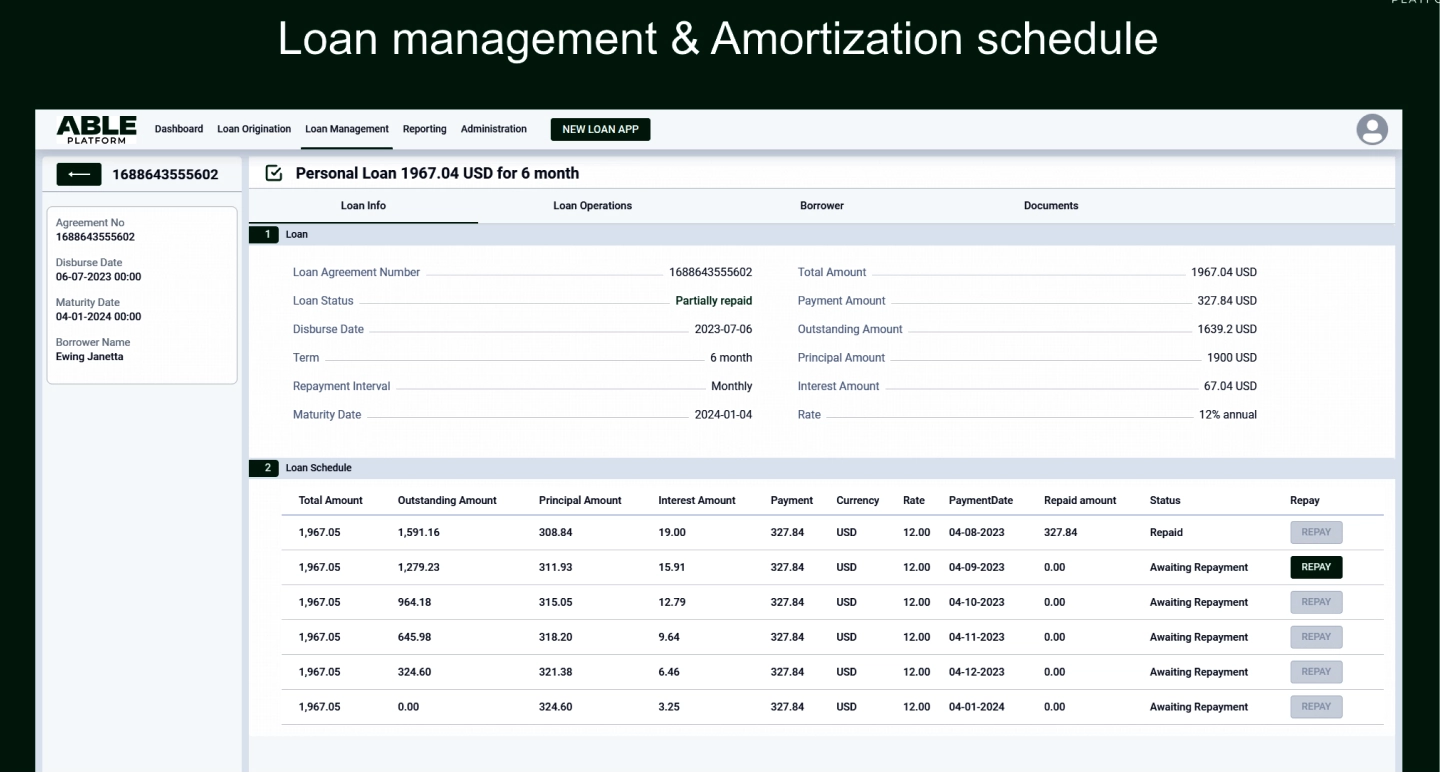Screen dimensions: 1440x773
Task: Click borrower name Ewing Janetta
Action: [89, 356]
